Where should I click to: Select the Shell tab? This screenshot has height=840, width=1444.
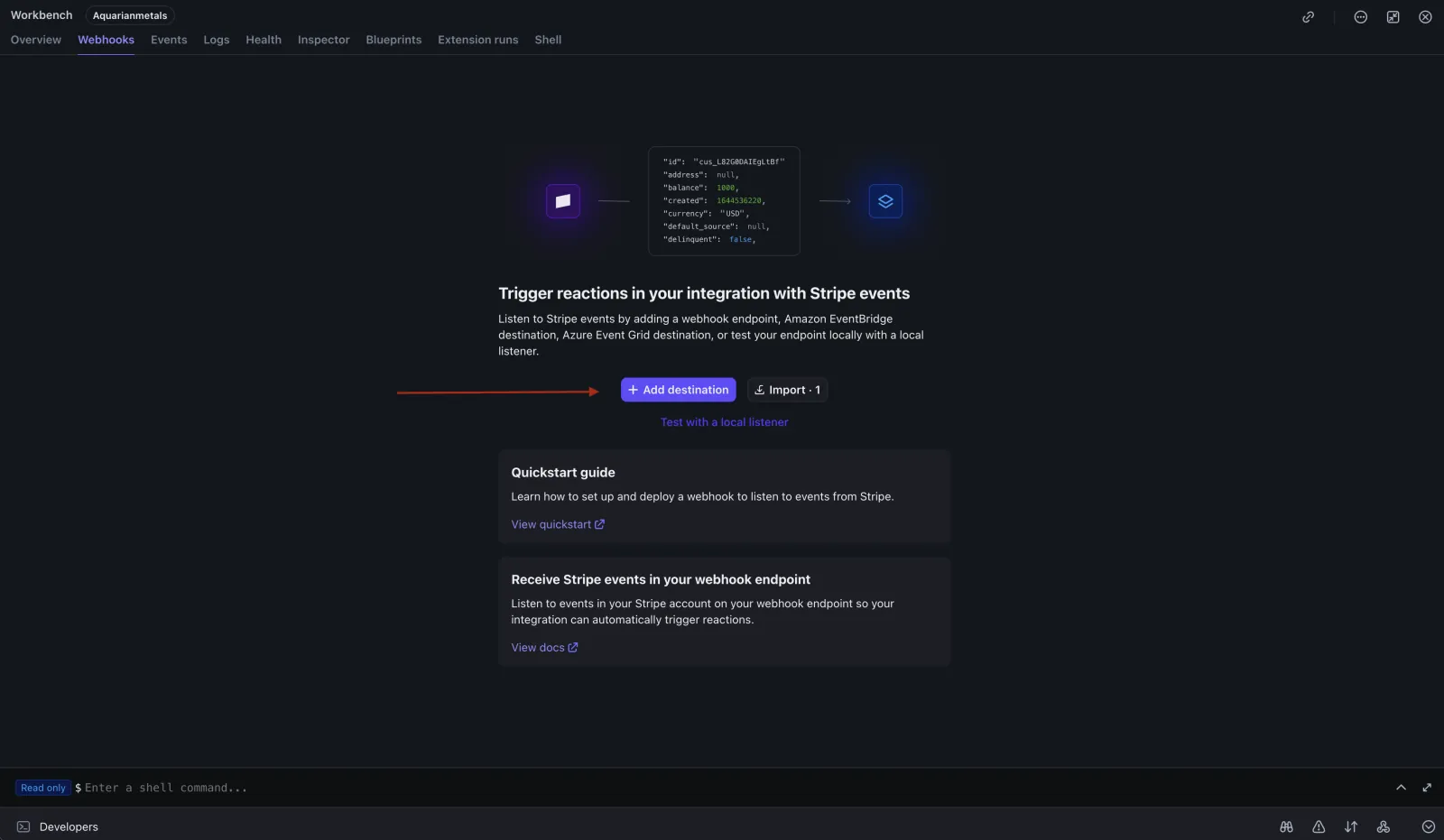(548, 40)
